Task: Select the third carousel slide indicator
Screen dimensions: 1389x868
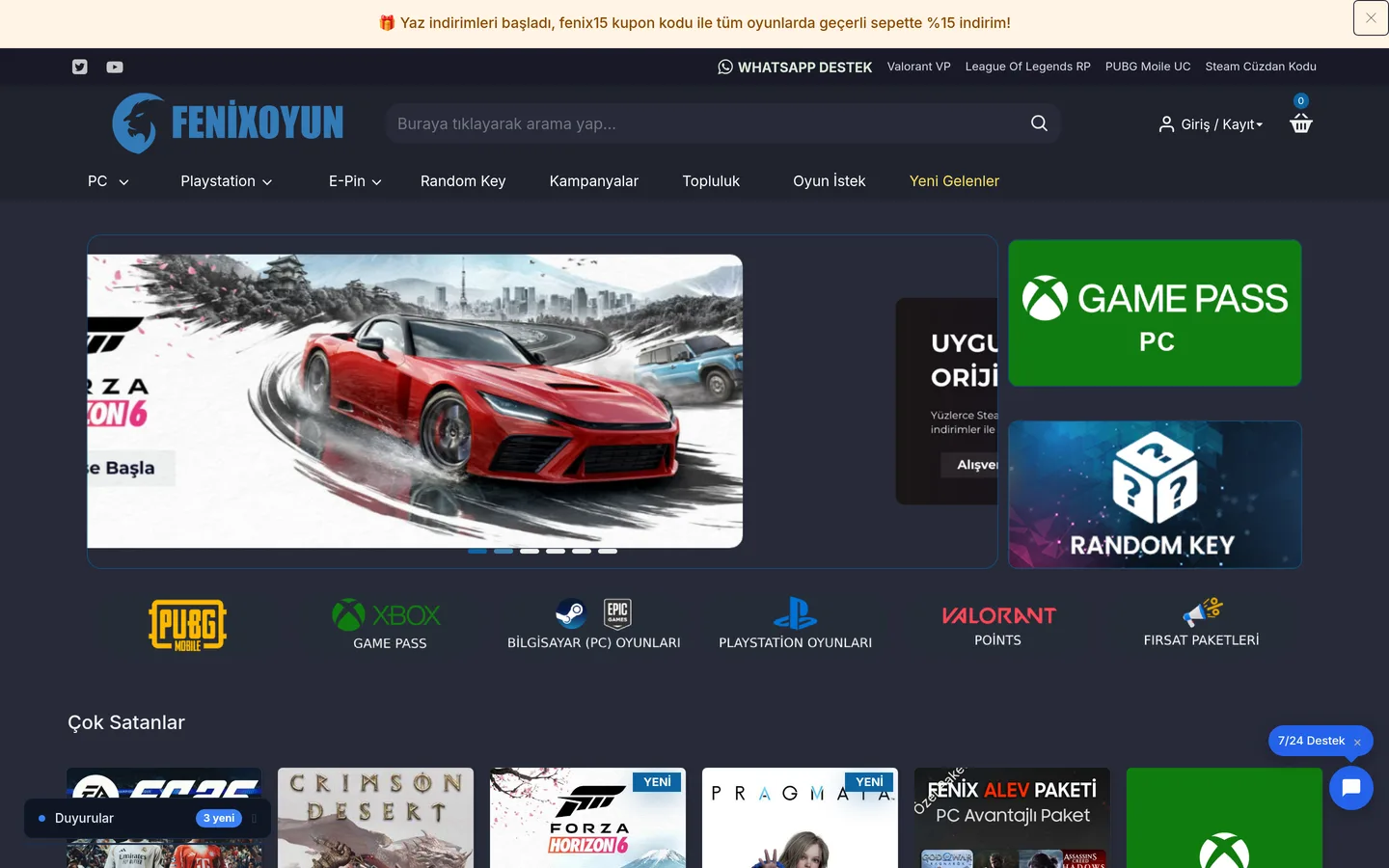Action: (x=530, y=551)
